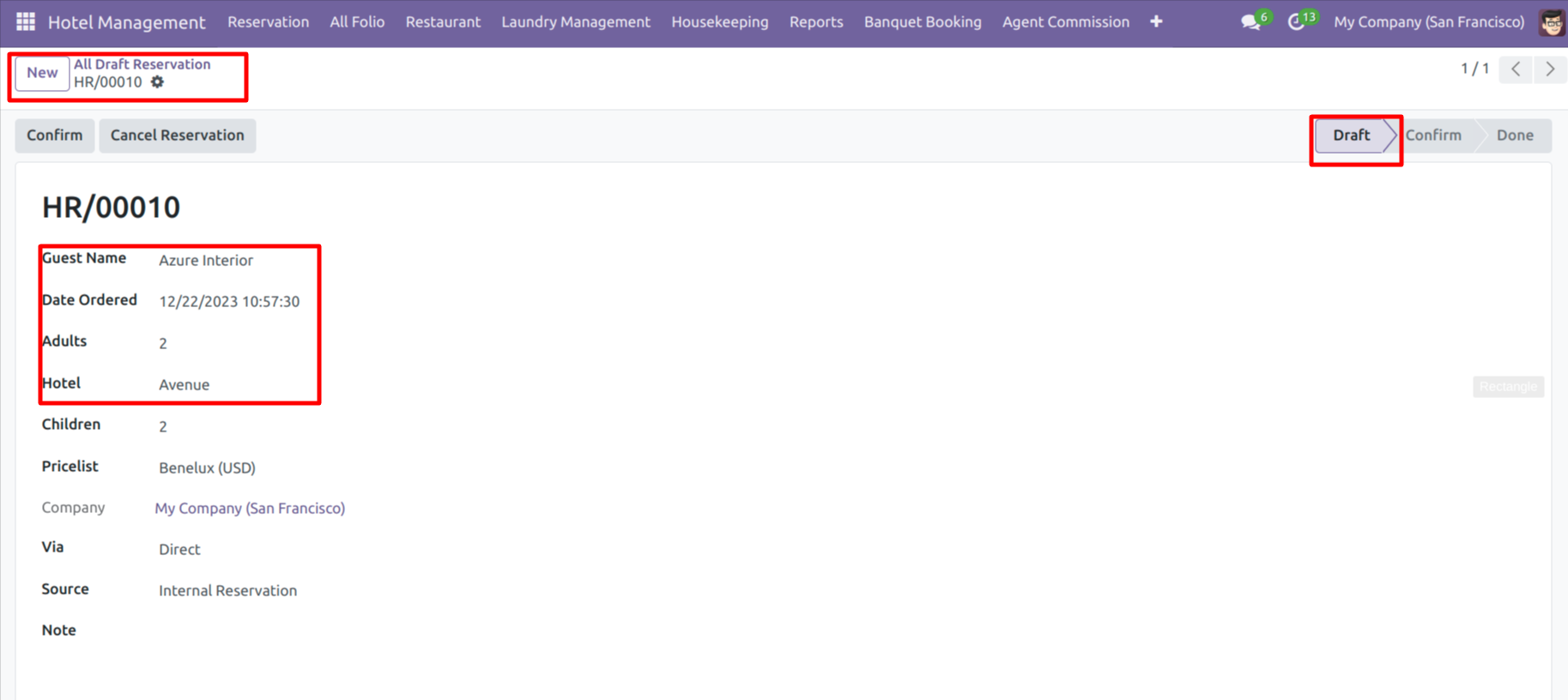The height and width of the screenshot is (700, 1568).
Task: Click the gear icon beside HR/00010
Action: click(x=157, y=82)
